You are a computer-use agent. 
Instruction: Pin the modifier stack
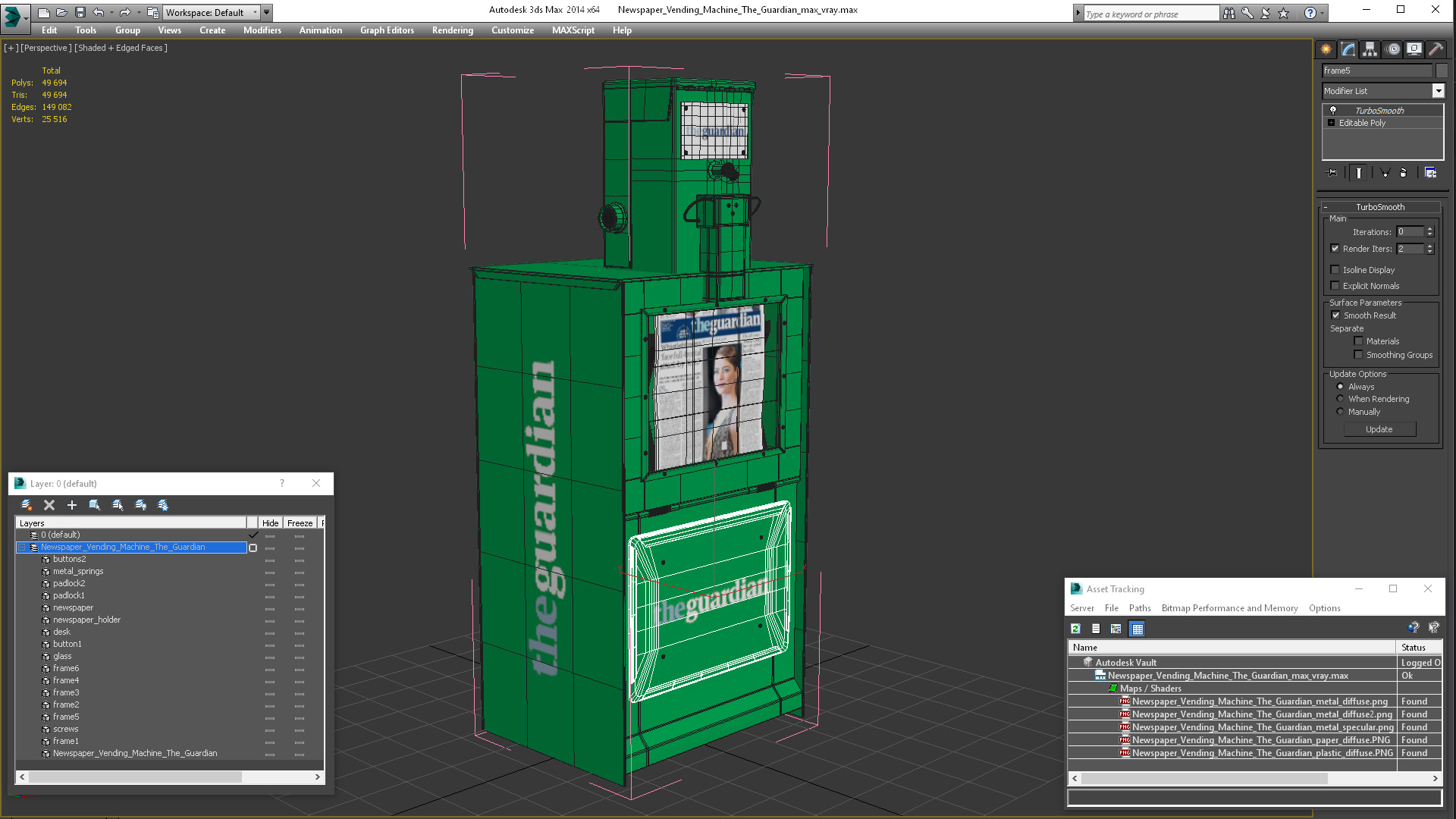(1332, 173)
